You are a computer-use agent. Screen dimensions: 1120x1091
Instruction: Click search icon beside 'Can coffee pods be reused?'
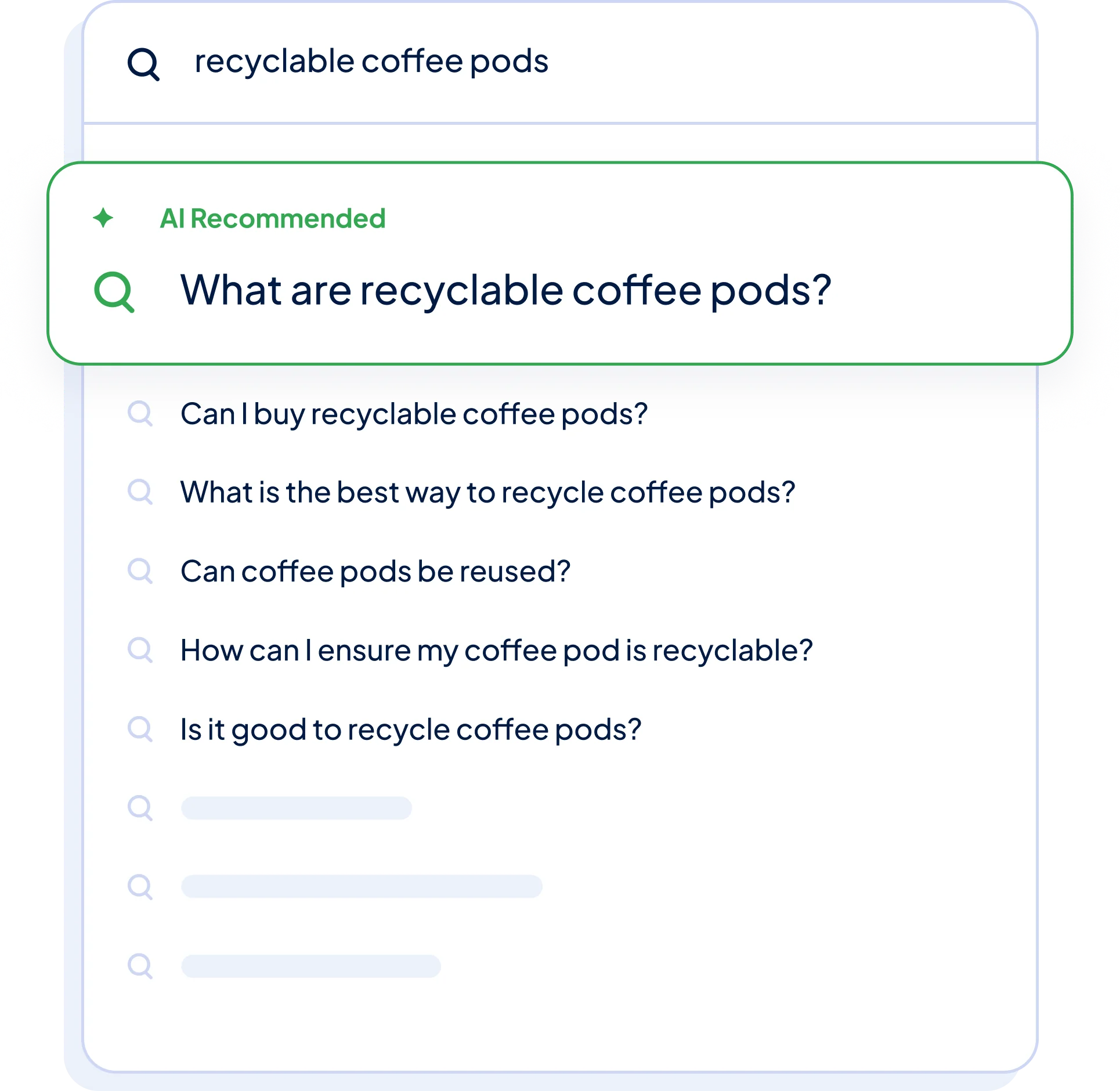coord(140,571)
